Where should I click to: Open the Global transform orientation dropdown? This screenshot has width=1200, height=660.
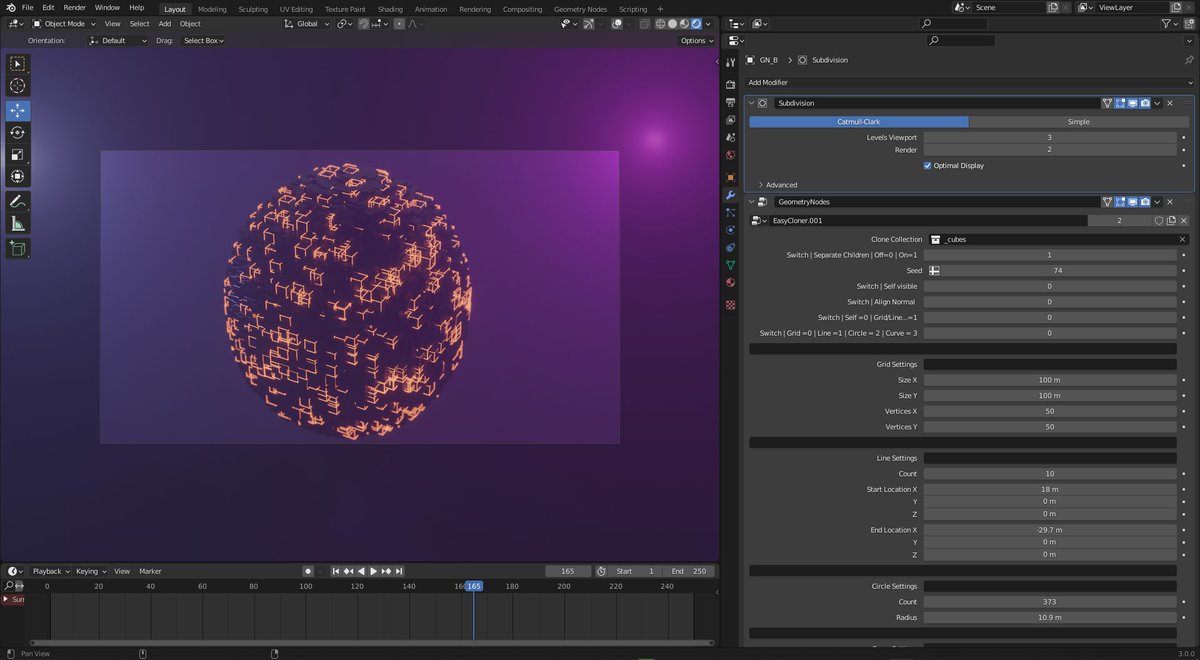pos(307,23)
